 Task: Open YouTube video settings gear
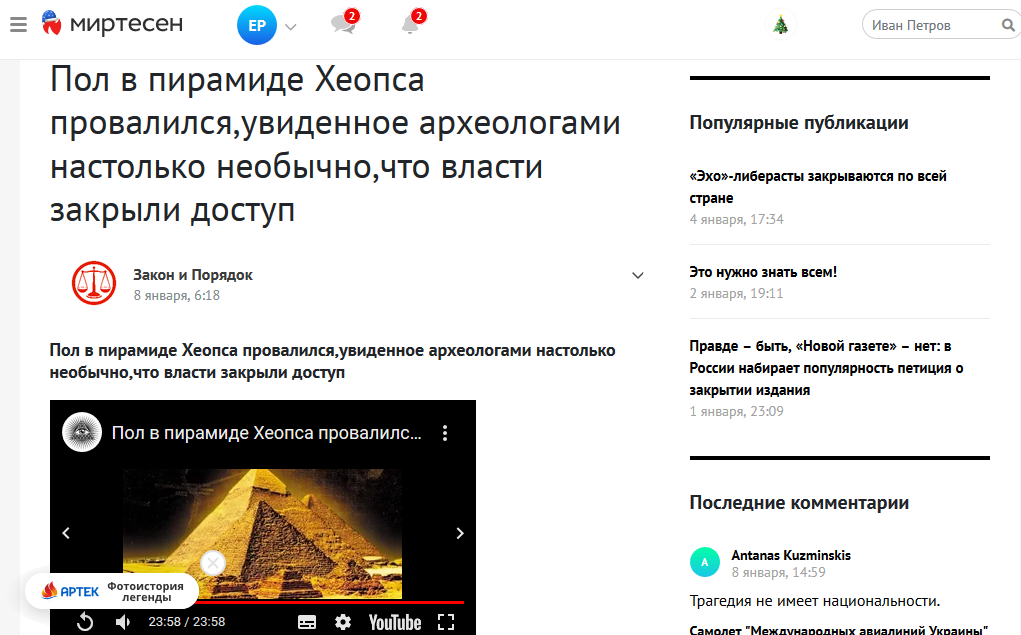pos(343,622)
